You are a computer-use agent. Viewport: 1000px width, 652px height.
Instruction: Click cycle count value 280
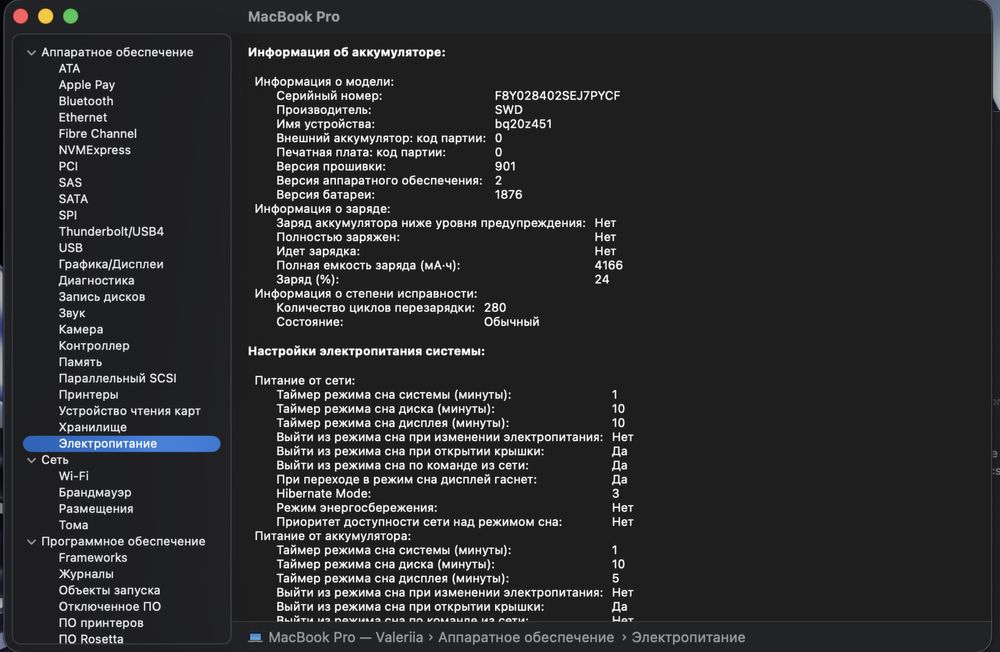(495, 307)
